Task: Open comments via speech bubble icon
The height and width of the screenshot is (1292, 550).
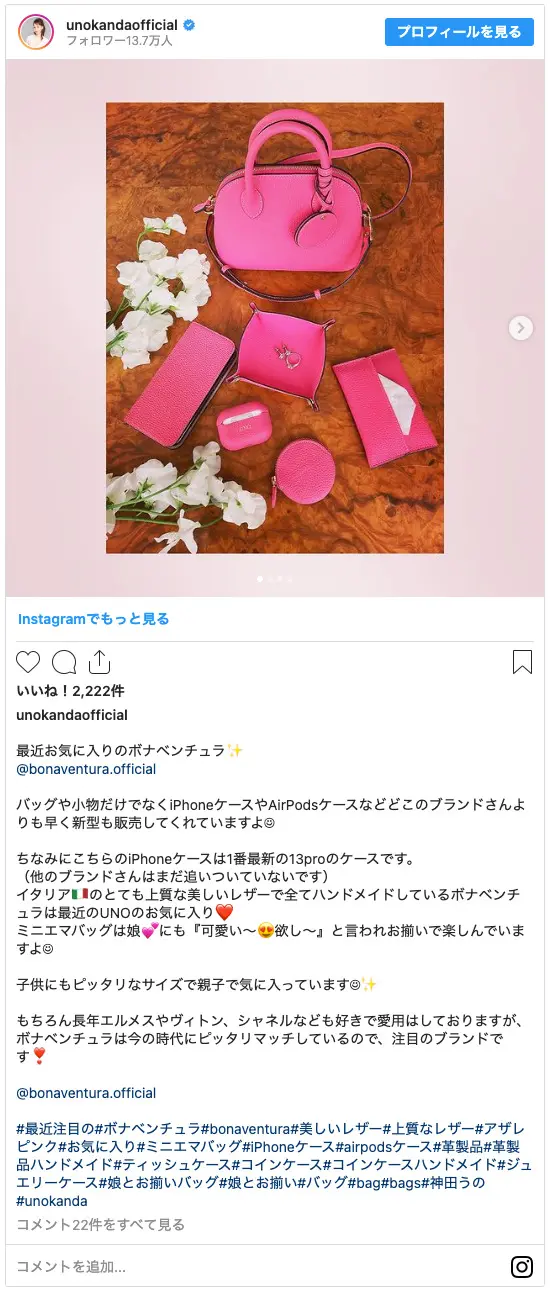Action: pyautogui.click(x=64, y=662)
